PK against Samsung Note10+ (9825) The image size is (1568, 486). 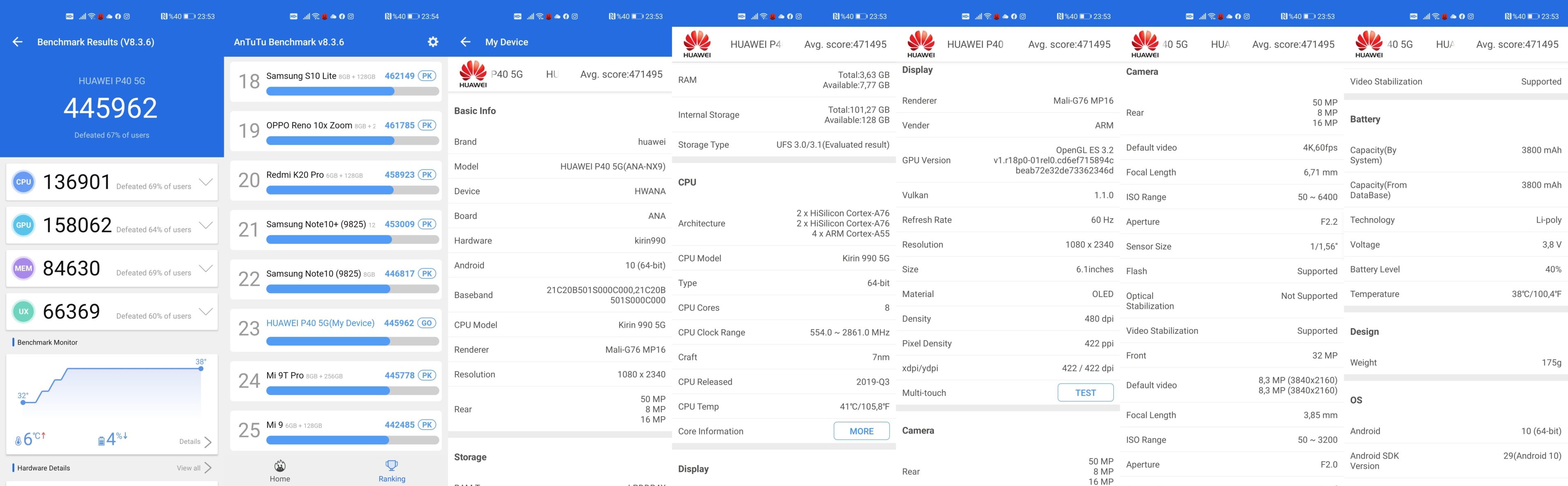(427, 224)
